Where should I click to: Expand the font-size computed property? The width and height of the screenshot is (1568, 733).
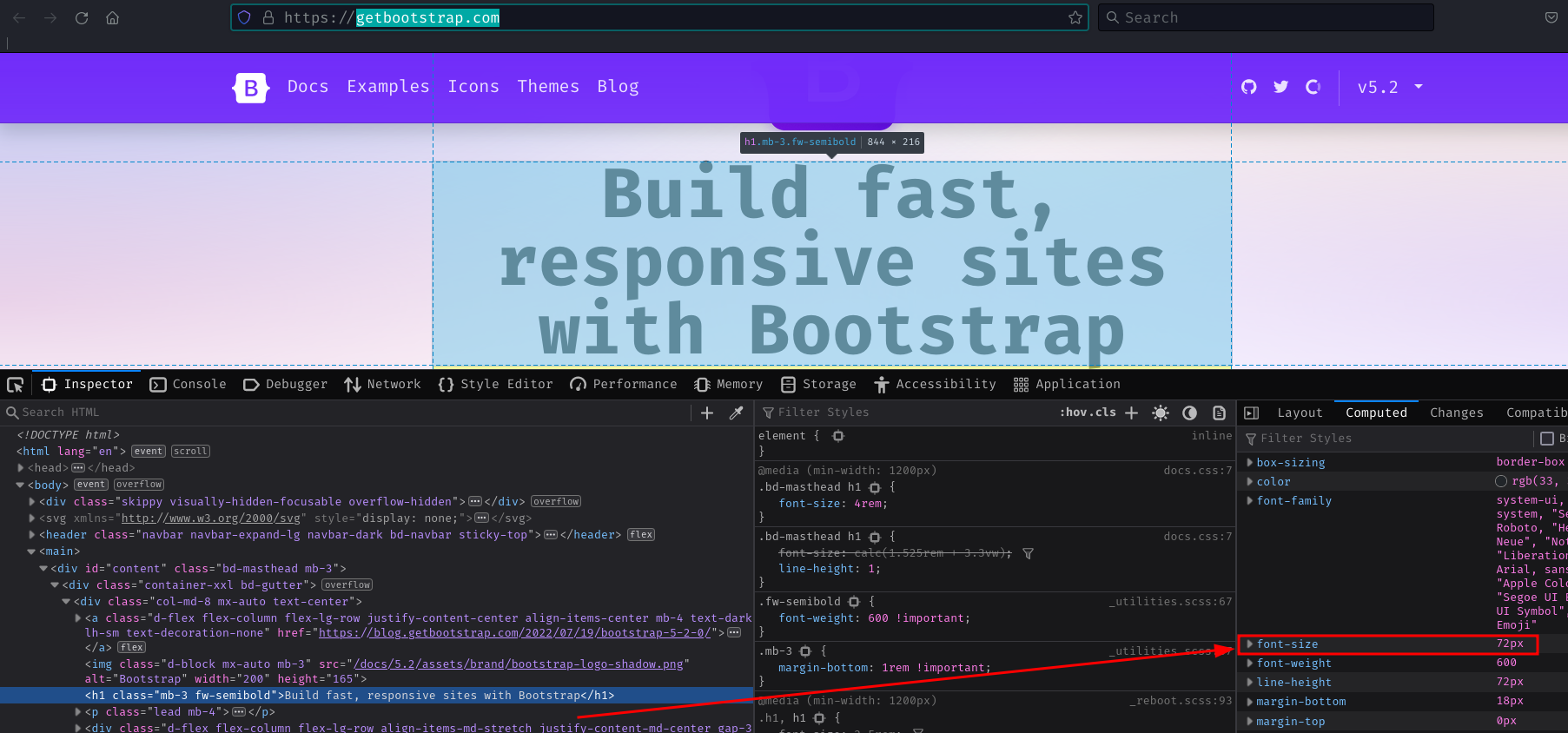click(1250, 644)
